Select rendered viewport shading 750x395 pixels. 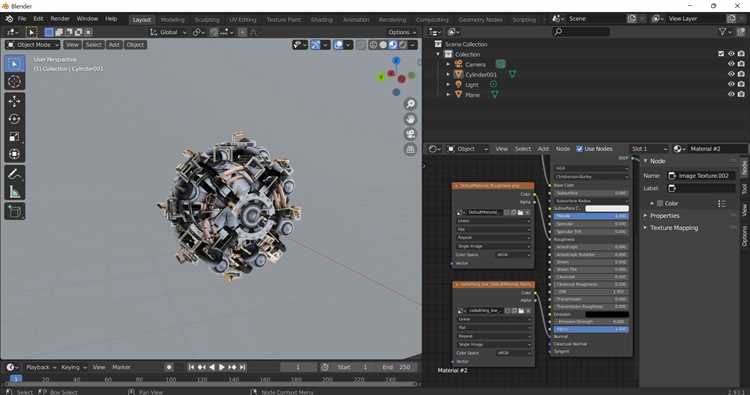(x=403, y=44)
